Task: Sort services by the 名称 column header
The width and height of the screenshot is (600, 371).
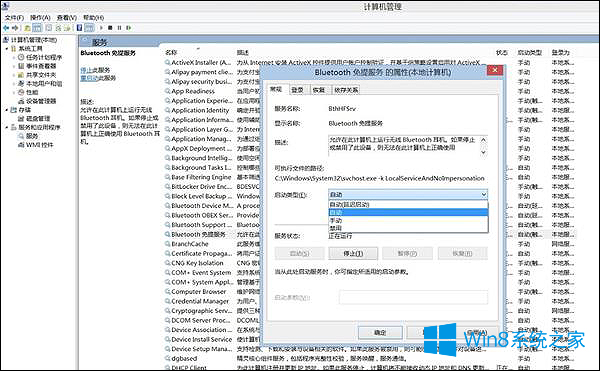Action: pyautogui.click(x=171, y=52)
